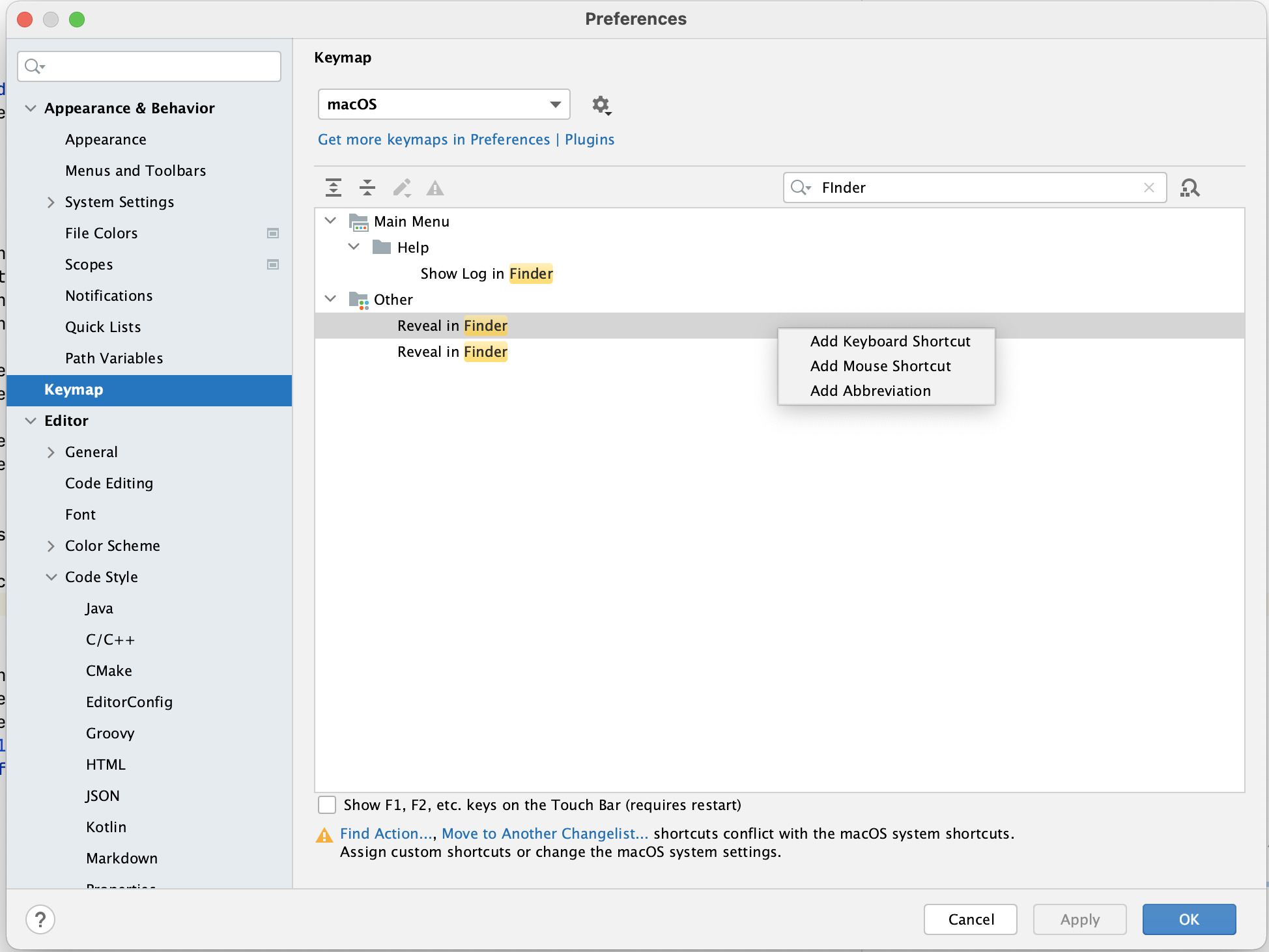This screenshot has height=952, width=1269.
Task: Click the gear settings icon next to keymap
Action: (x=602, y=104)
